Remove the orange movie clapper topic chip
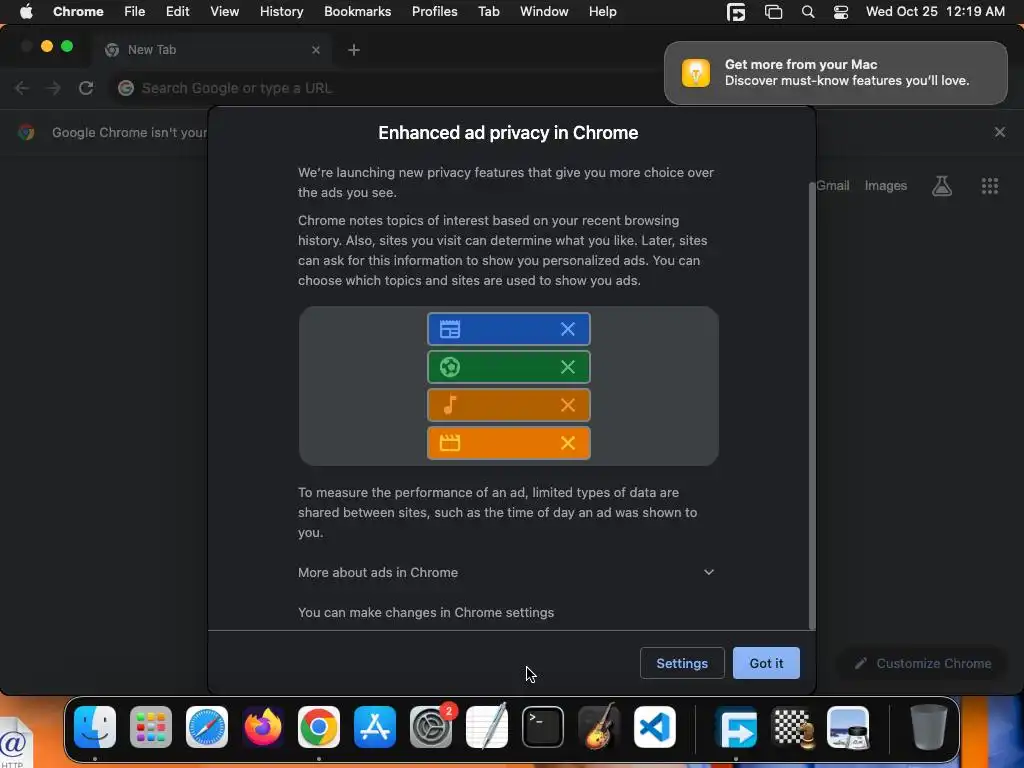 coord(568,443)
